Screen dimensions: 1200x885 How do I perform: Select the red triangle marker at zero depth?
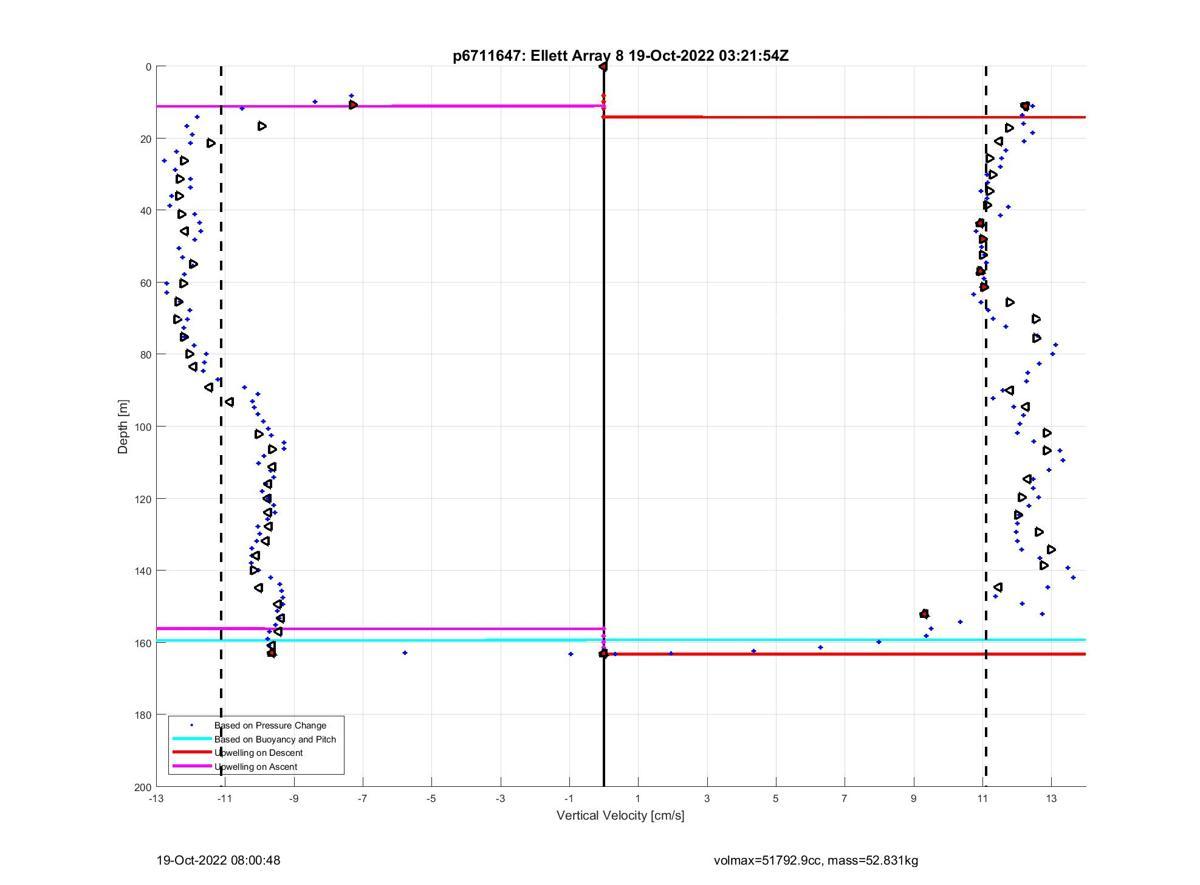pos(603,67)
